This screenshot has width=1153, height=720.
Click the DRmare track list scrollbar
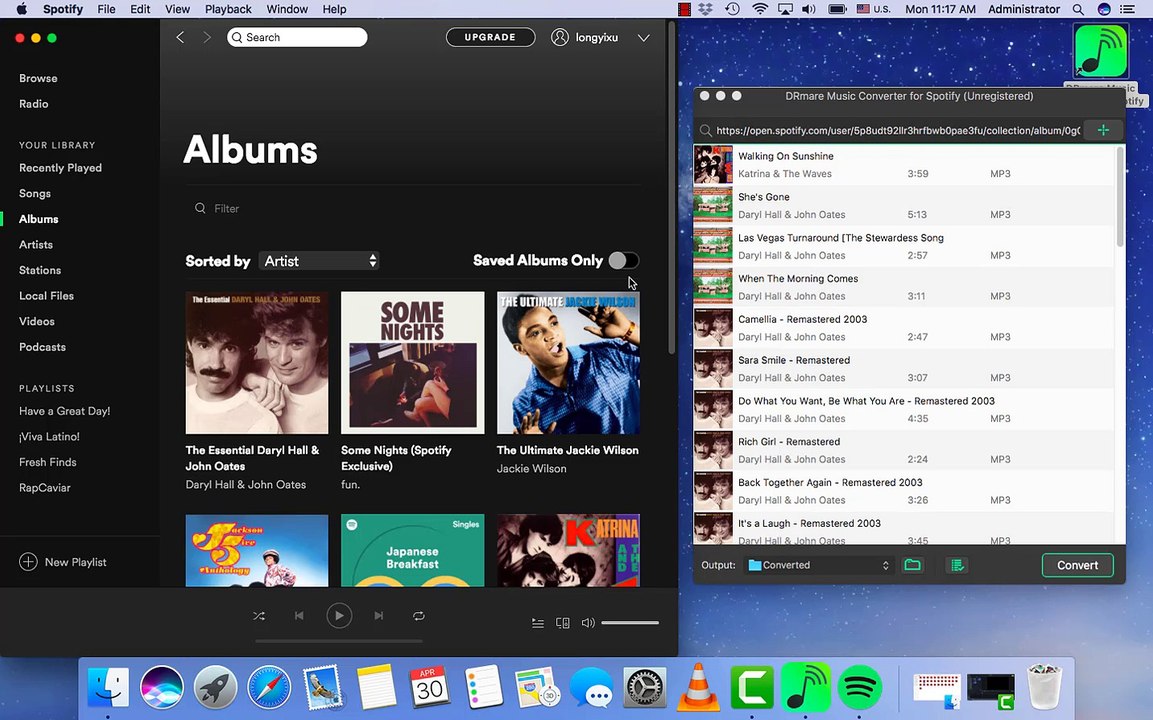[x=1120, y=197]
